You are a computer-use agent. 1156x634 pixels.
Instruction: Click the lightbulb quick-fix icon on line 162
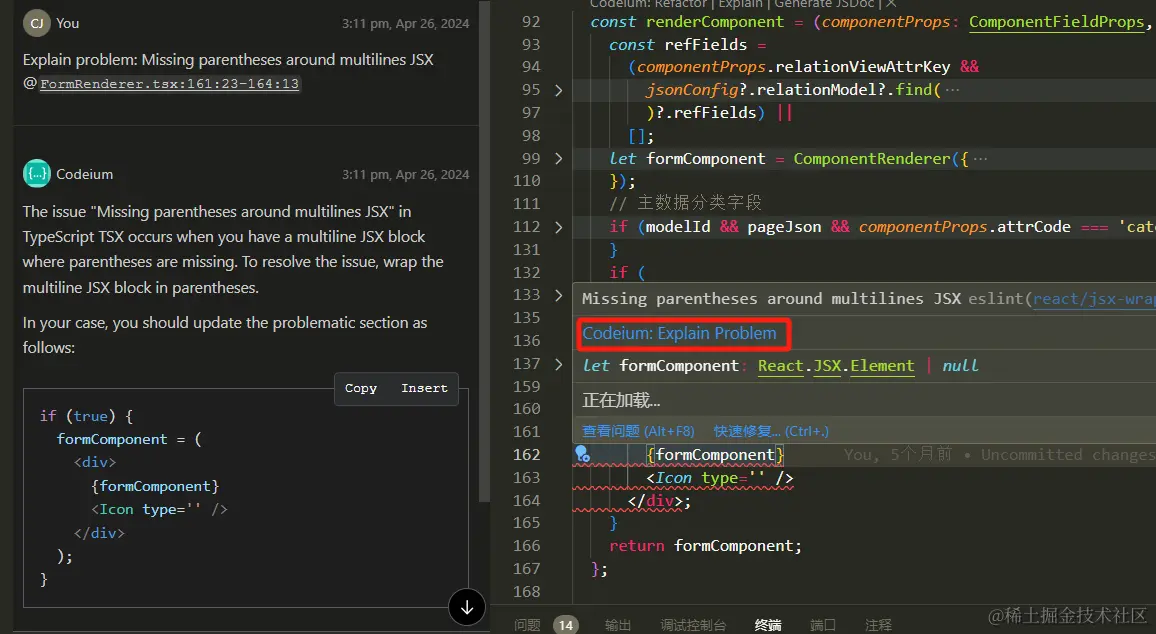[582, 454]
